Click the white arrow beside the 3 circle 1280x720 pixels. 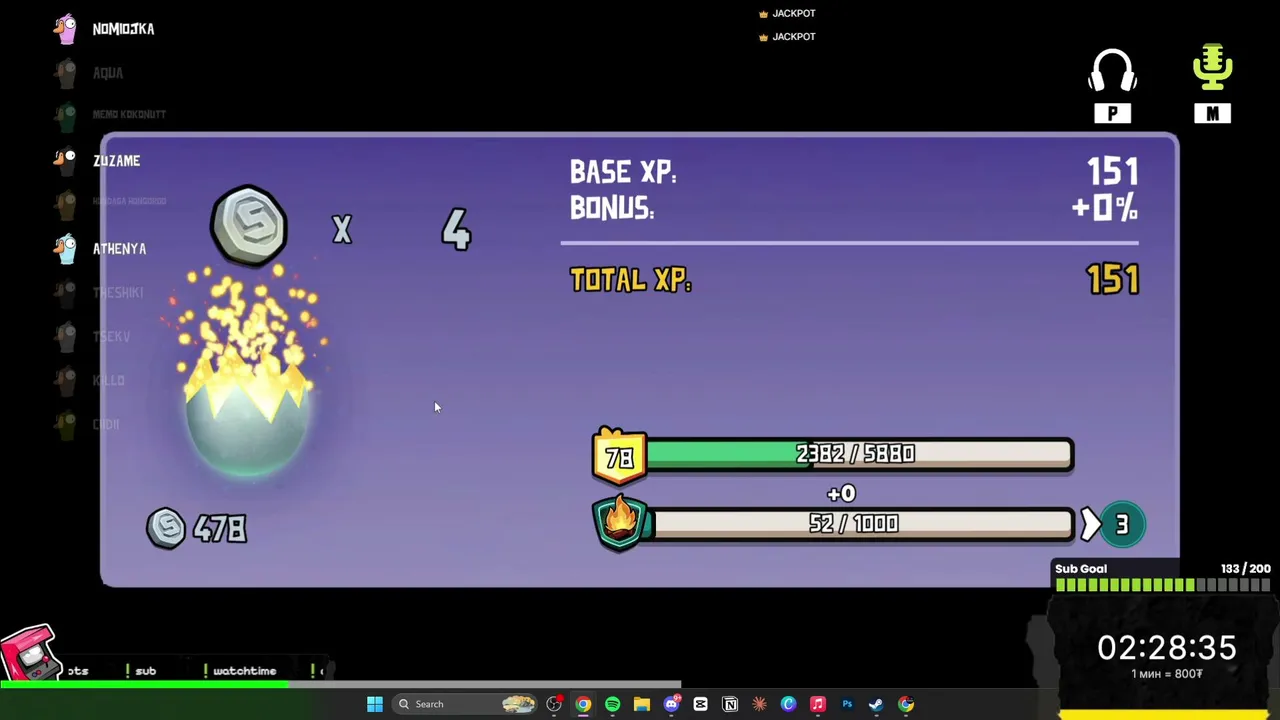[1090, 525]
